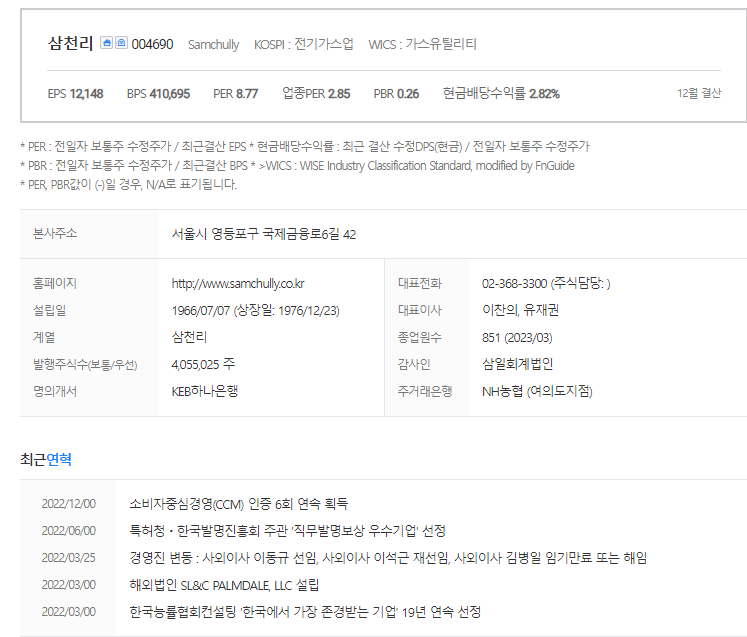Click the CEO names 이찬의, 유재권
The width and height of the screenshot is (747, 637).
(x=520, y=310)
